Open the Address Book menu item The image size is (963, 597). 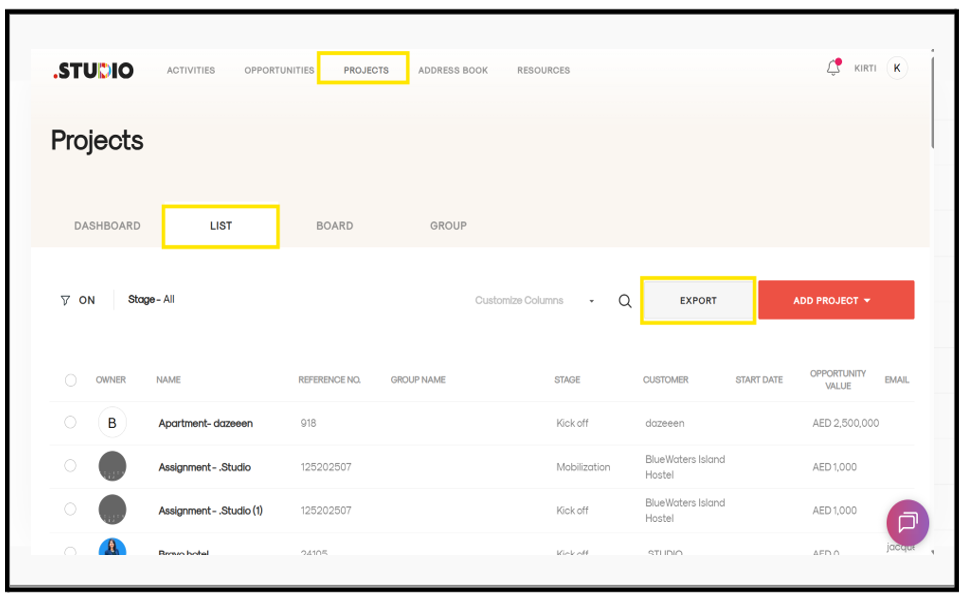point(453,70)
